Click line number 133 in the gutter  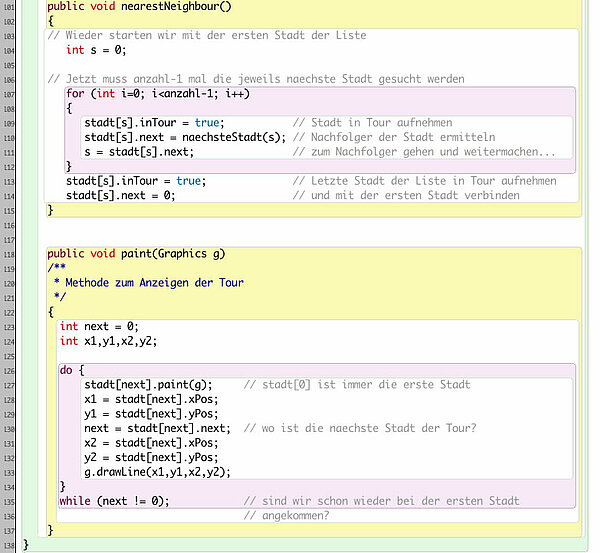coord(8,472)
